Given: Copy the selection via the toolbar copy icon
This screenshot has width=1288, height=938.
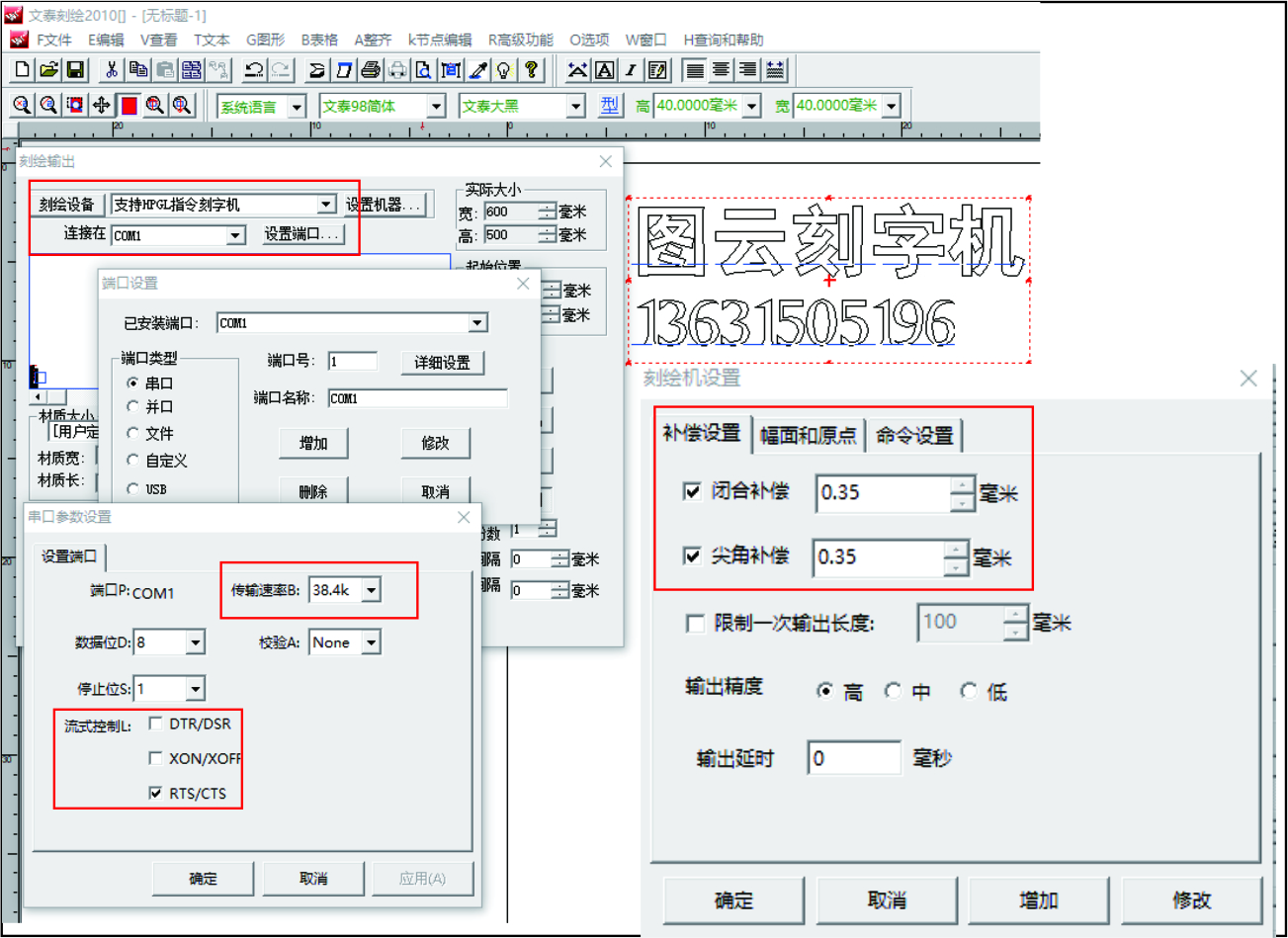Looking at the screenshot, I should (x=138, y=70).
